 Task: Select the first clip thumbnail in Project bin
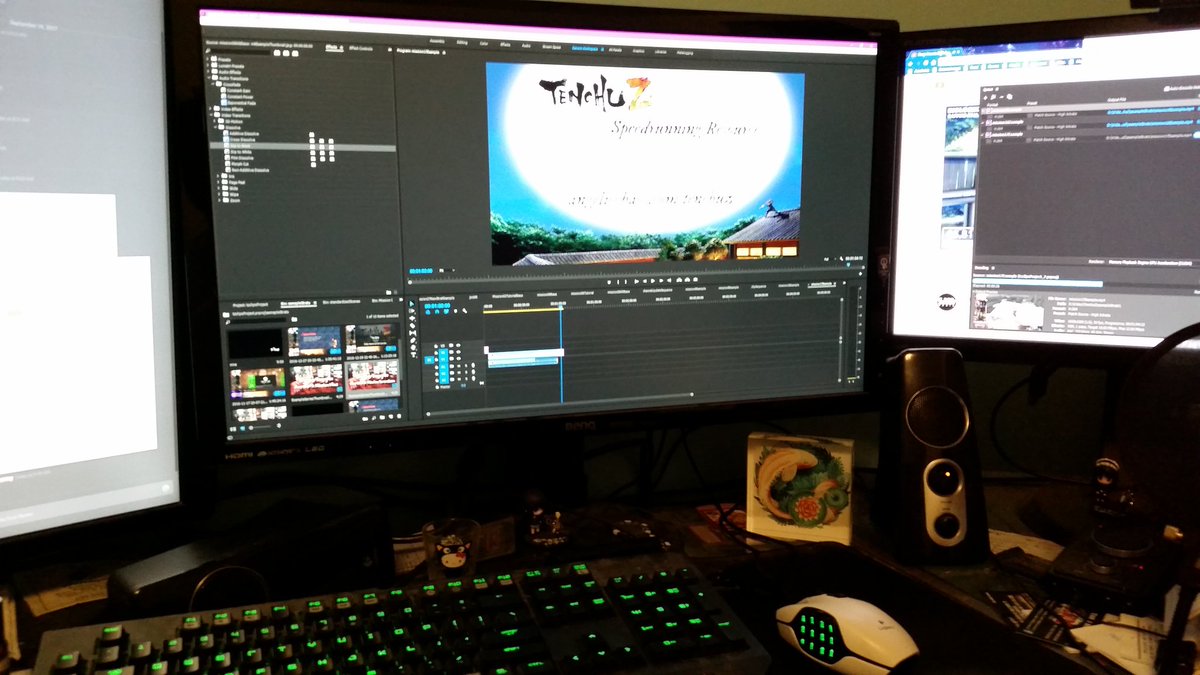[x=255, y=343]
